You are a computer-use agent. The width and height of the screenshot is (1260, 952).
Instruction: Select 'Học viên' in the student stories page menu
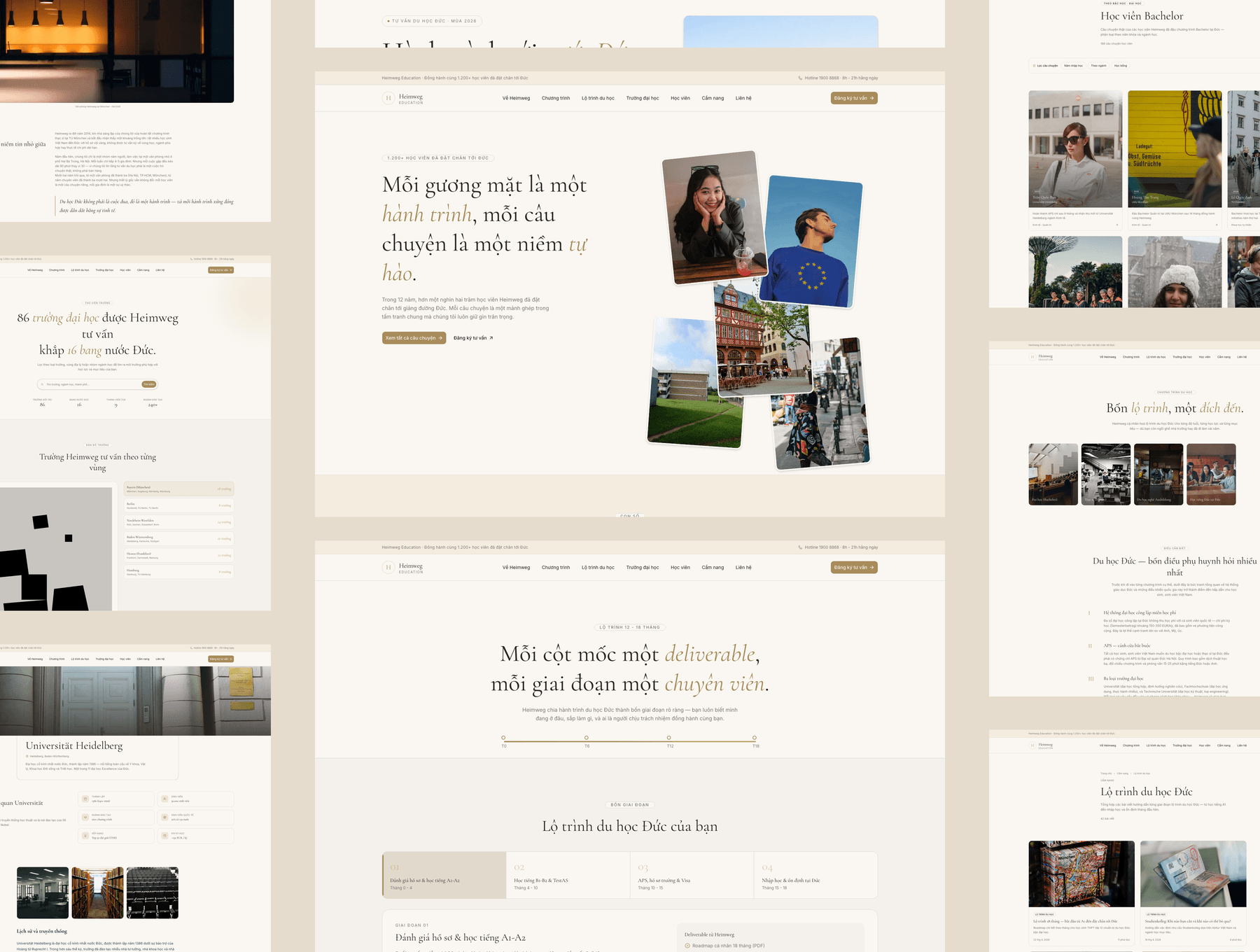[x=680, y=98]
